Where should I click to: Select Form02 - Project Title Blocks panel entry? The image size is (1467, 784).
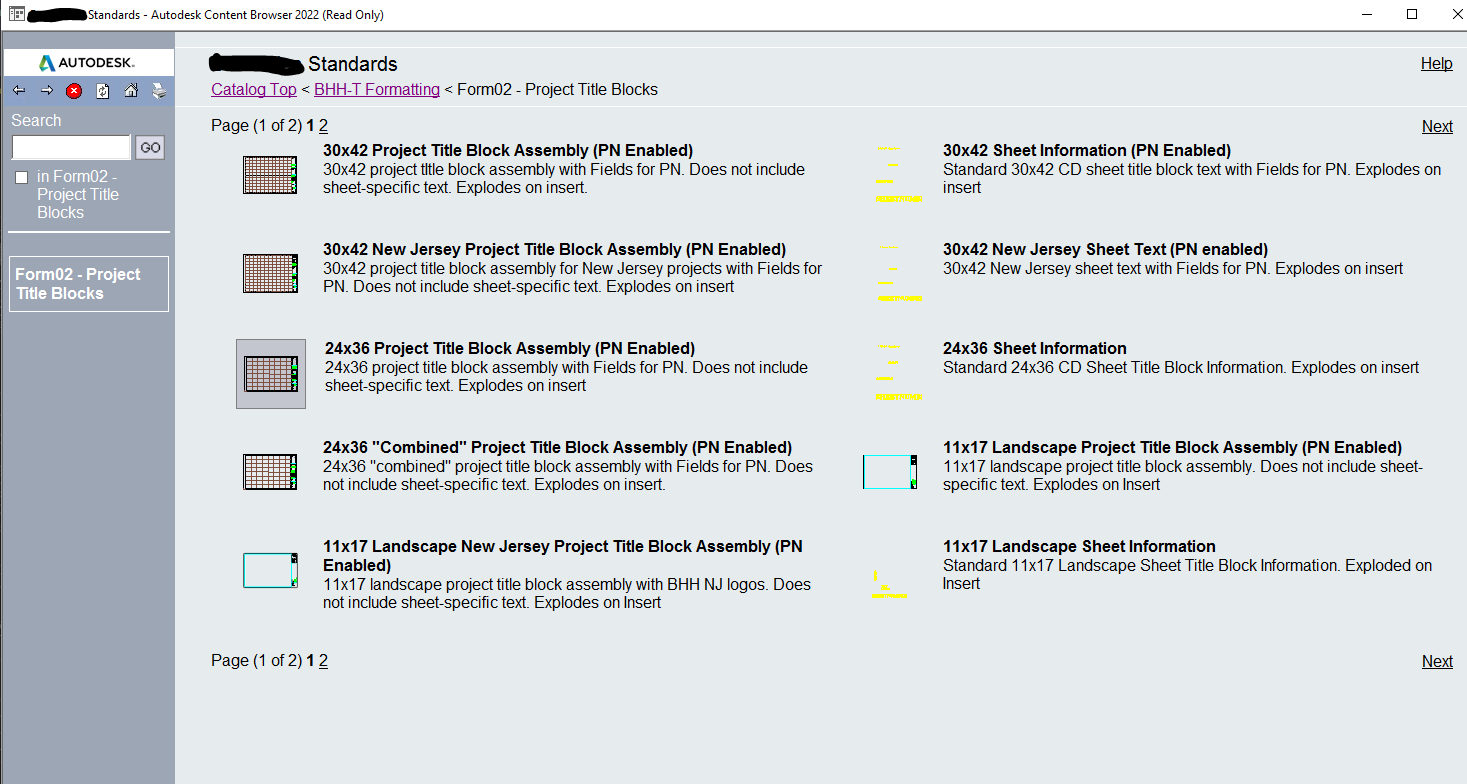pyautogui.click(x=88, y=283)
